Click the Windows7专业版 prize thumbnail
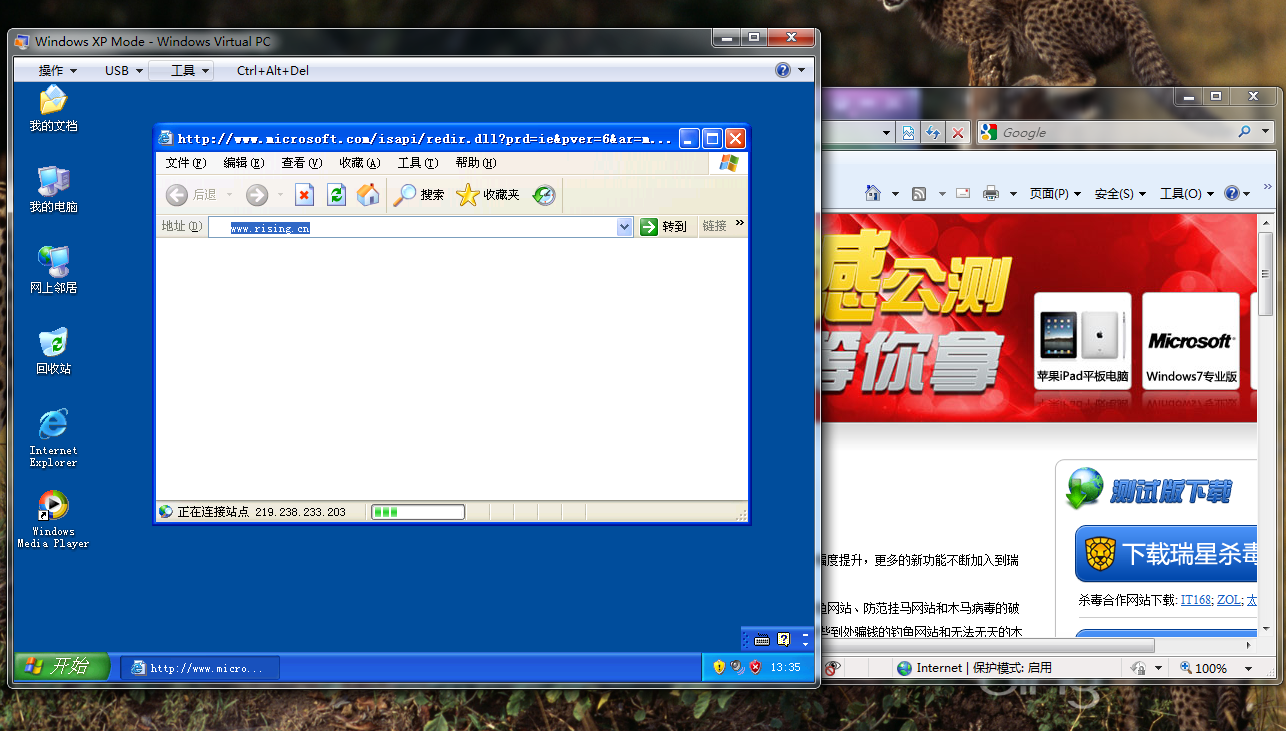This screenshot has height=731, width=1286. coord(1191,340)
